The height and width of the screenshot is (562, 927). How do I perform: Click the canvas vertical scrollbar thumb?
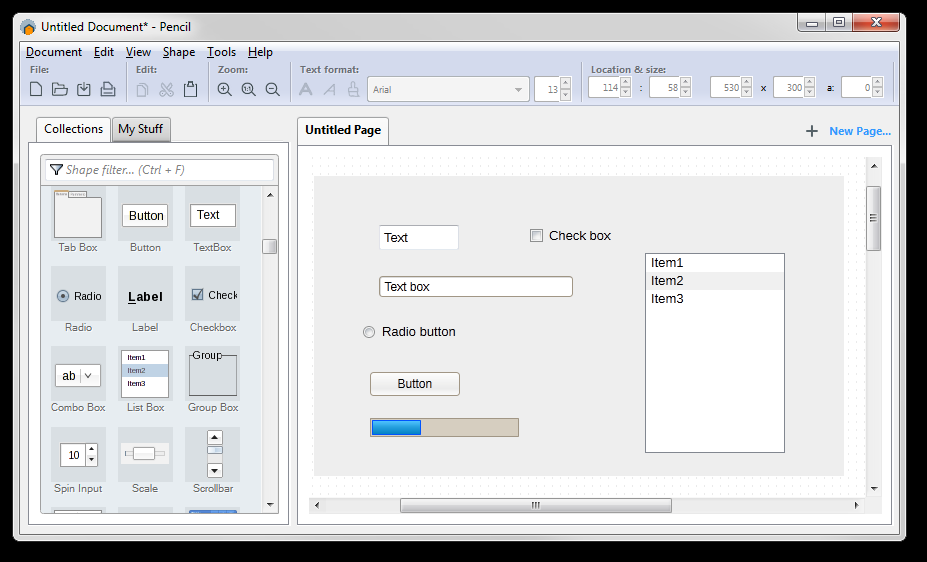(x=874, y=218)
